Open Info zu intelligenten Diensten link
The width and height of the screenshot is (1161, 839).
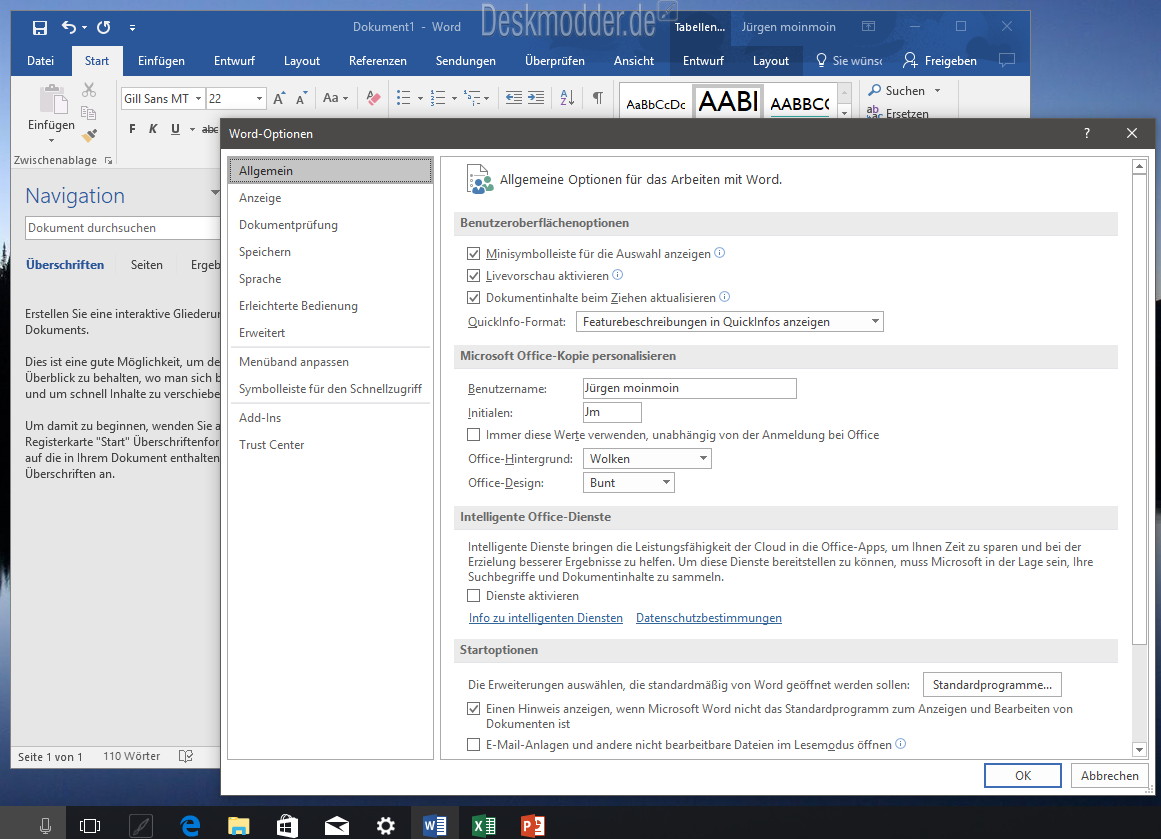click(x=546, y=618)
